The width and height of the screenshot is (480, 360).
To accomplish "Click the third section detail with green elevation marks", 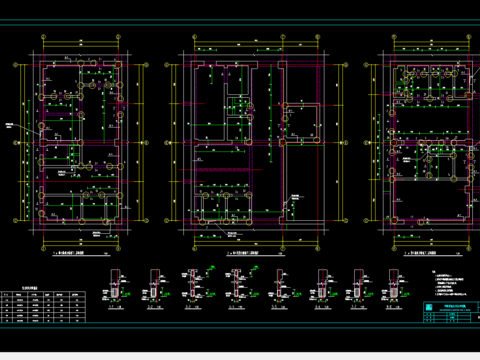I will tap(199, 288).
